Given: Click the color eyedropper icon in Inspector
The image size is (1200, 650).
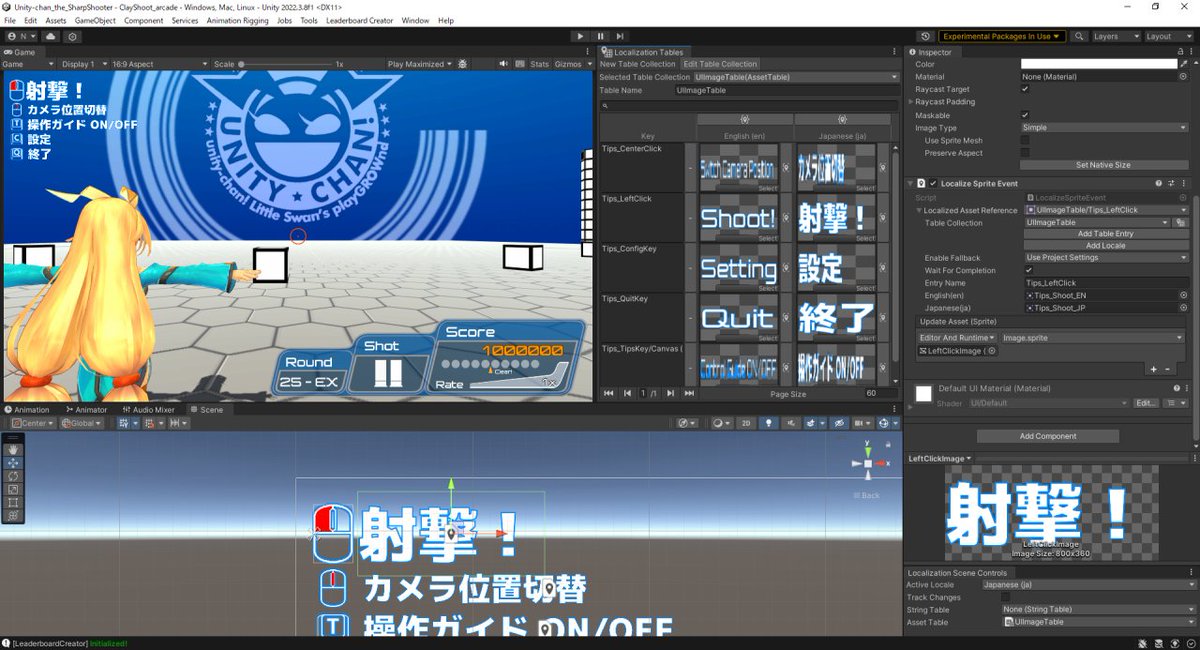Looking at the screenshot, I should pyautogui.click(x=1186, y=64).
